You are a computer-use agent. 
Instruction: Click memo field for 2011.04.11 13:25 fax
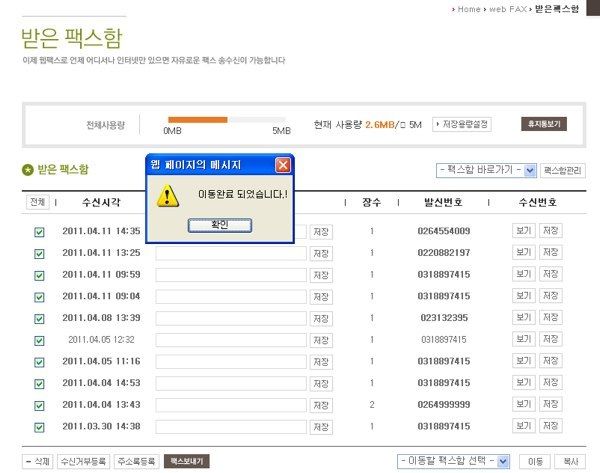pyautogui.click(x=231, y=254)
